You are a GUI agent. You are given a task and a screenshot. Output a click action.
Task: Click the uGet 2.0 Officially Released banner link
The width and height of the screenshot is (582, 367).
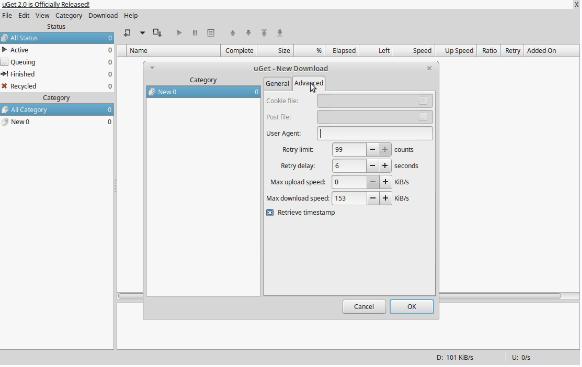45,4
